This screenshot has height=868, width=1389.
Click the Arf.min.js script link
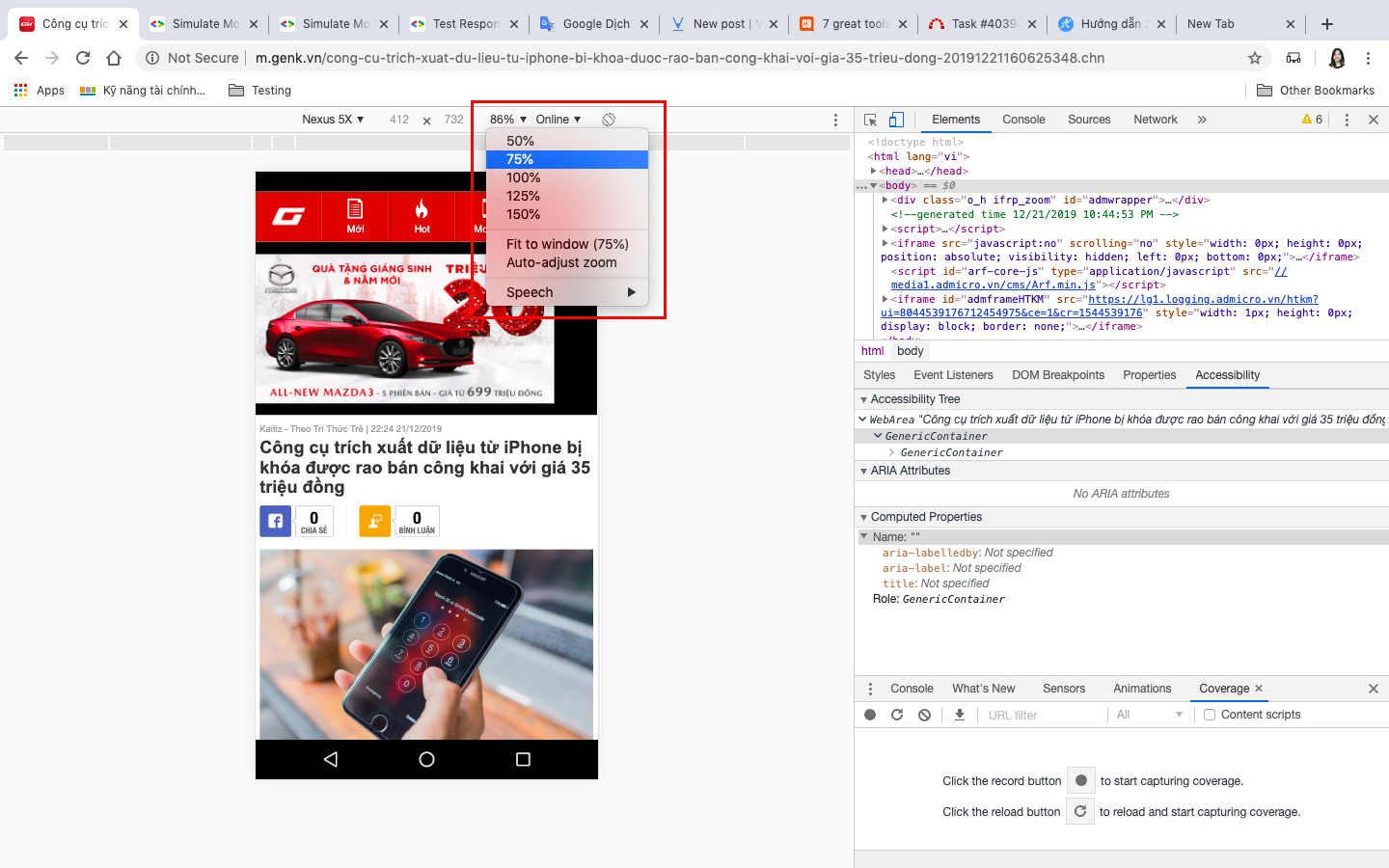tap(993, 285)
